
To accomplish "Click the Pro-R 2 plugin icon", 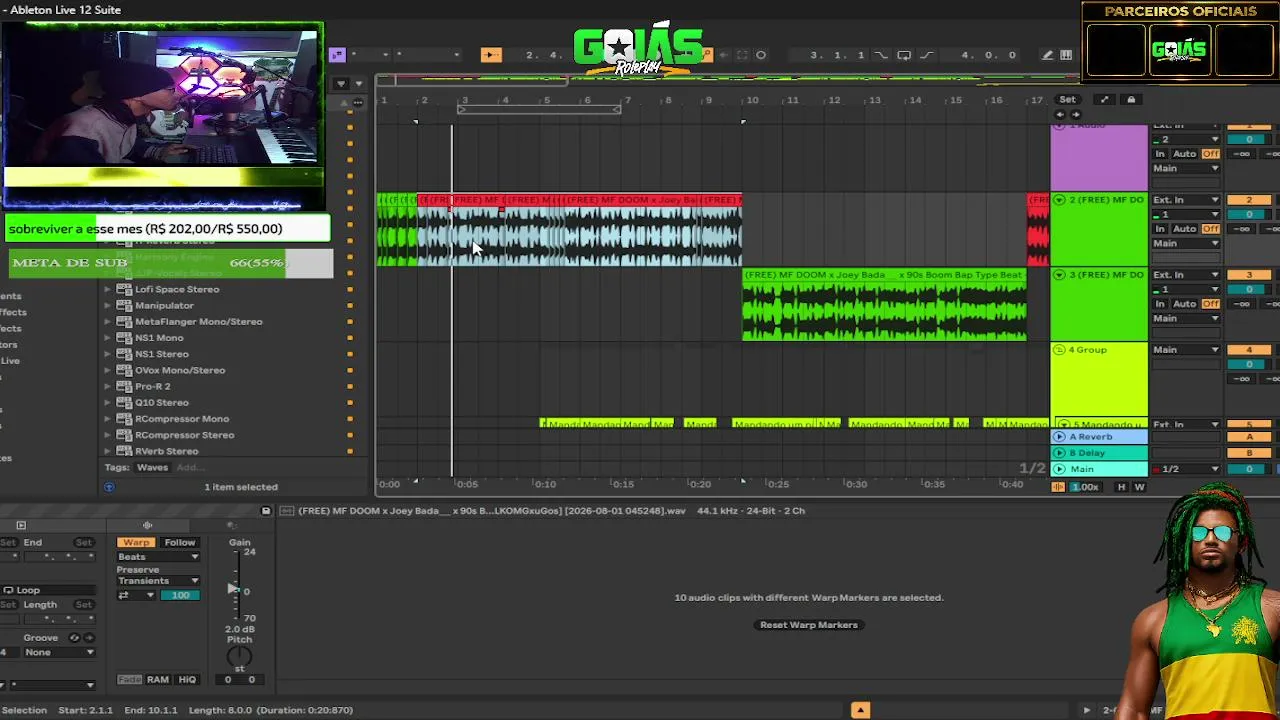I will coord(124,386).
